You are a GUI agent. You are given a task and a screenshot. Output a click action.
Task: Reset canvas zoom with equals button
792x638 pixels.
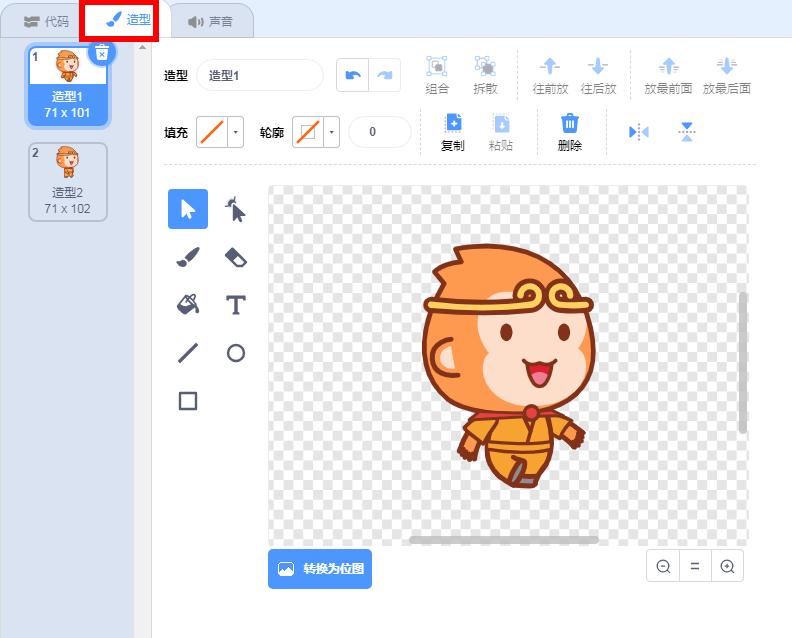click(695, 566)
